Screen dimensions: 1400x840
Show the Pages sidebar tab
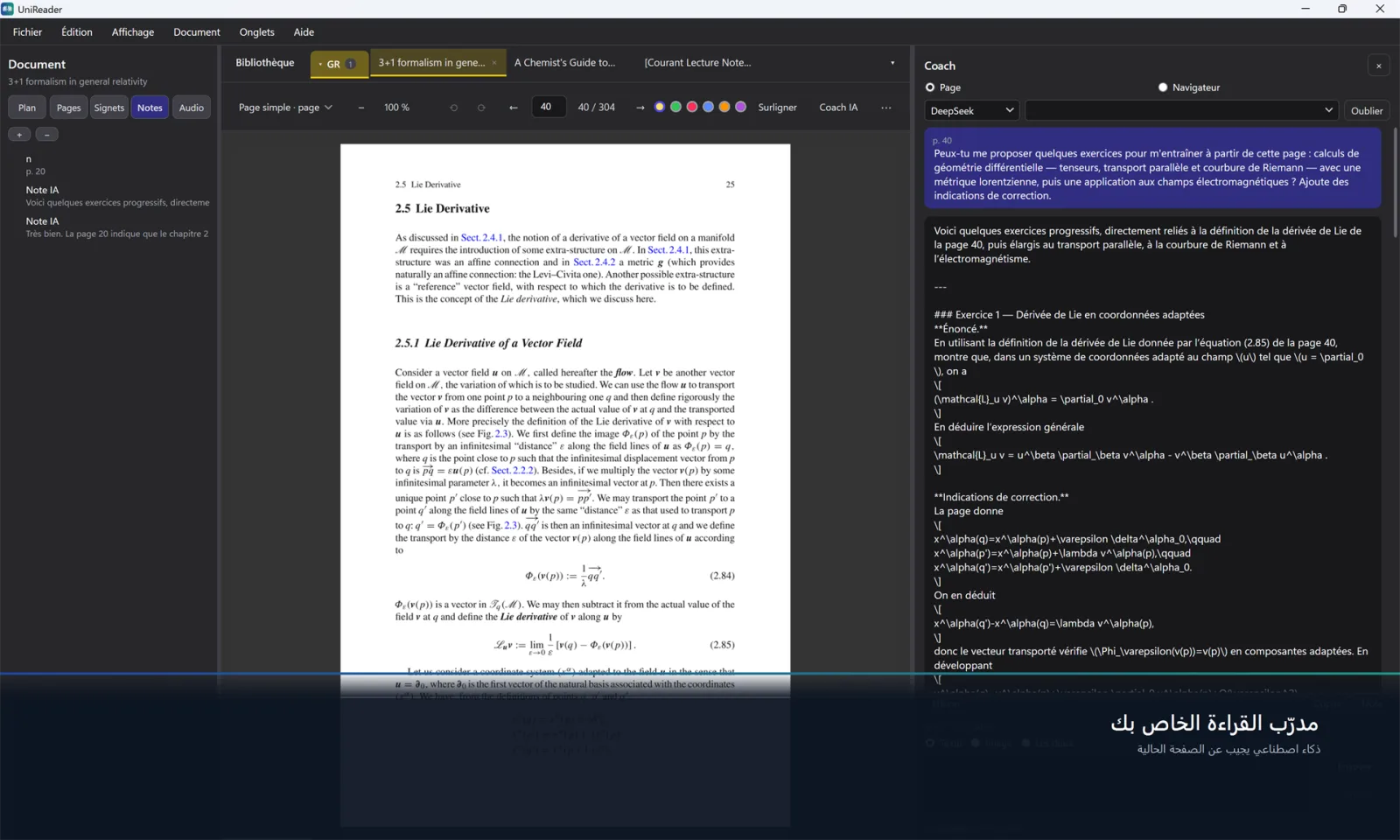click(x=68, y=108)
